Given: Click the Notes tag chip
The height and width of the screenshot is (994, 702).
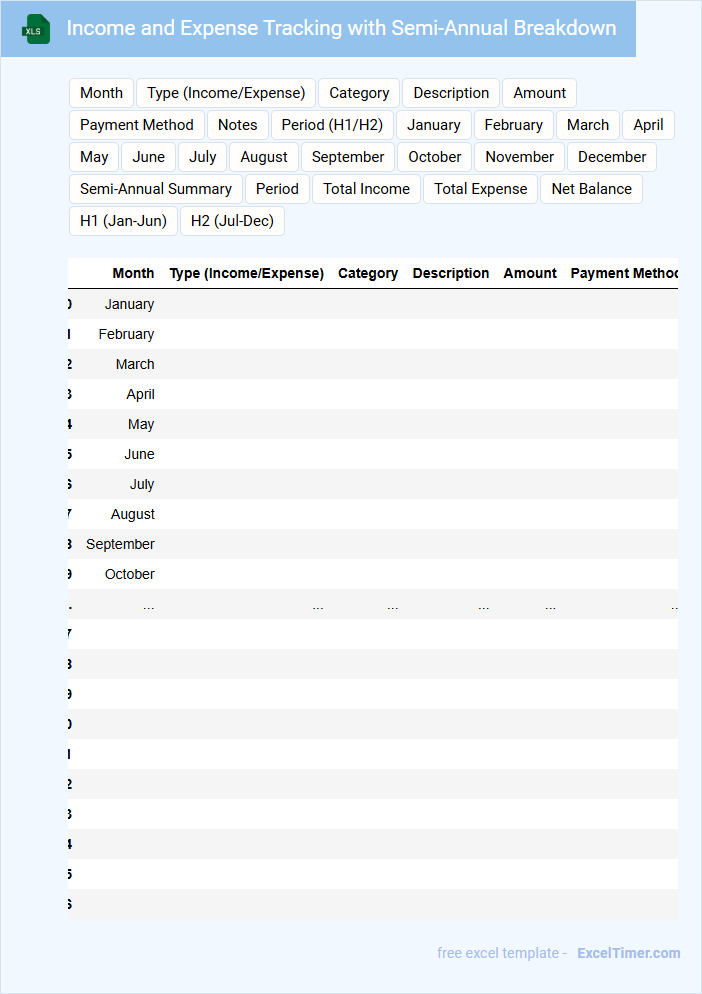Looking at the screenshot, I should [x=238, y=125].
